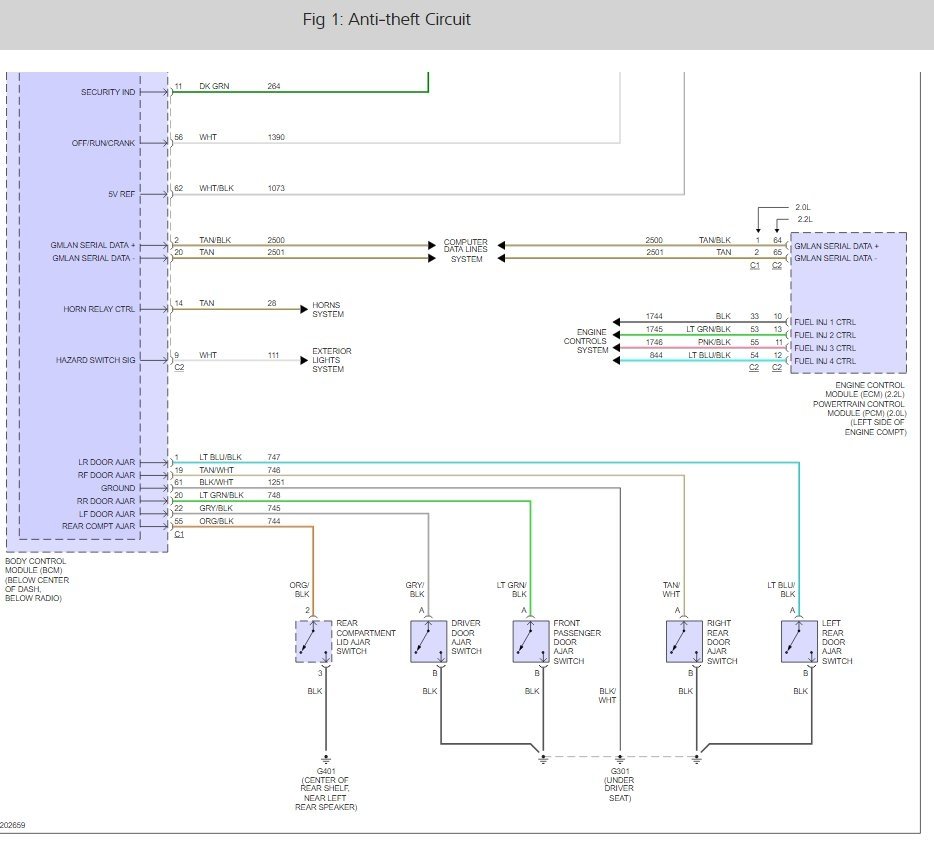This screenshot has width=934, height=846.
Task: Click the Exterior Lights System arrowhead
Action: 304,360
